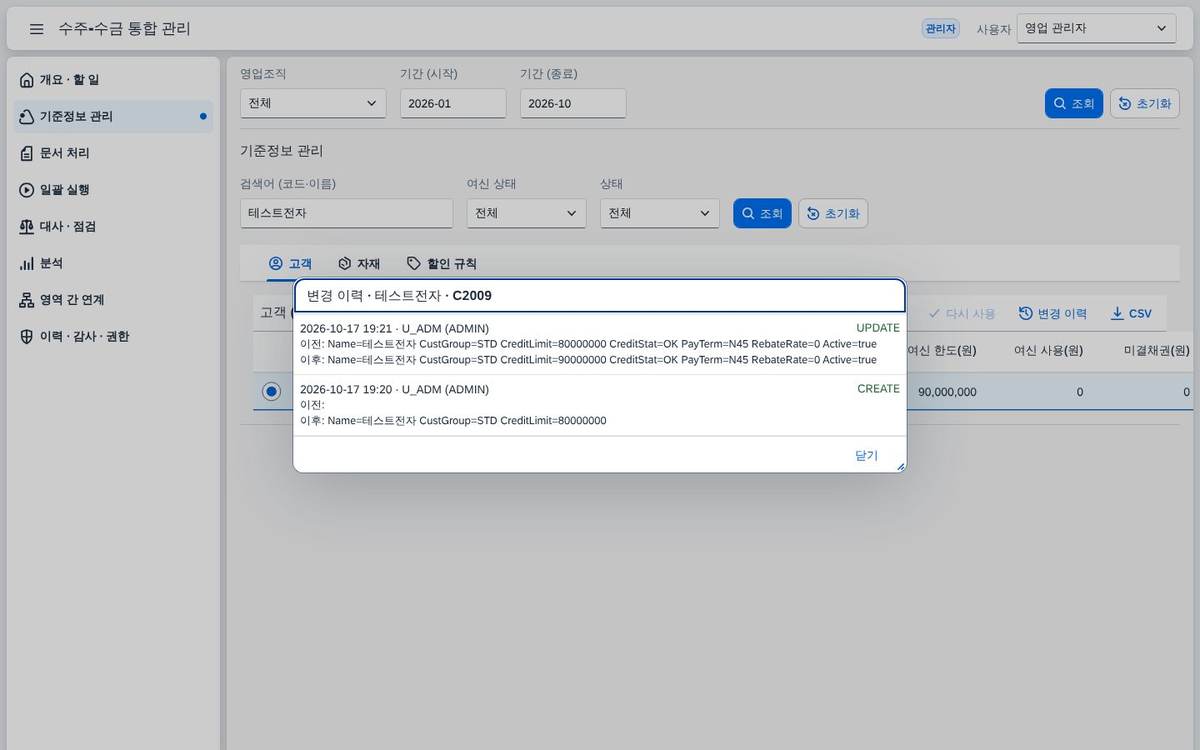1200x750 pixels.
Task: Switch to the 자재 tab
Action: [x=359, y=264]
